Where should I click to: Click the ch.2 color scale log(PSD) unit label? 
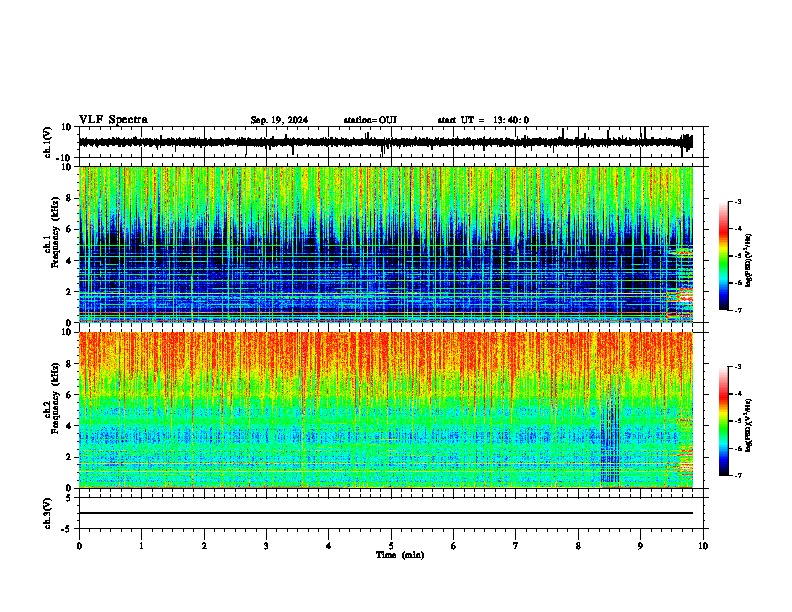749,425
